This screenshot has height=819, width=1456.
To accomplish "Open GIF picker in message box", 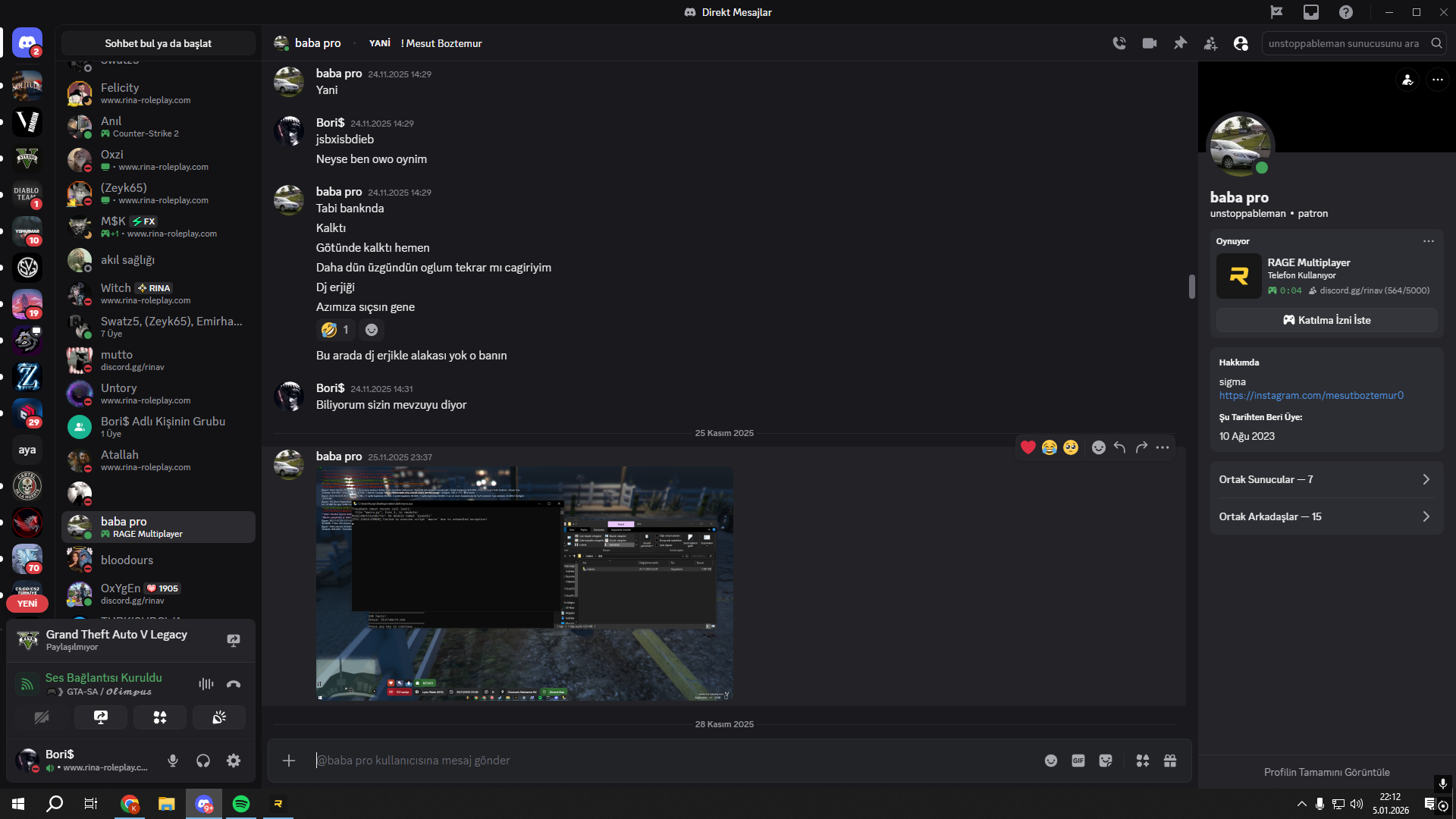I will (1078, 761).
